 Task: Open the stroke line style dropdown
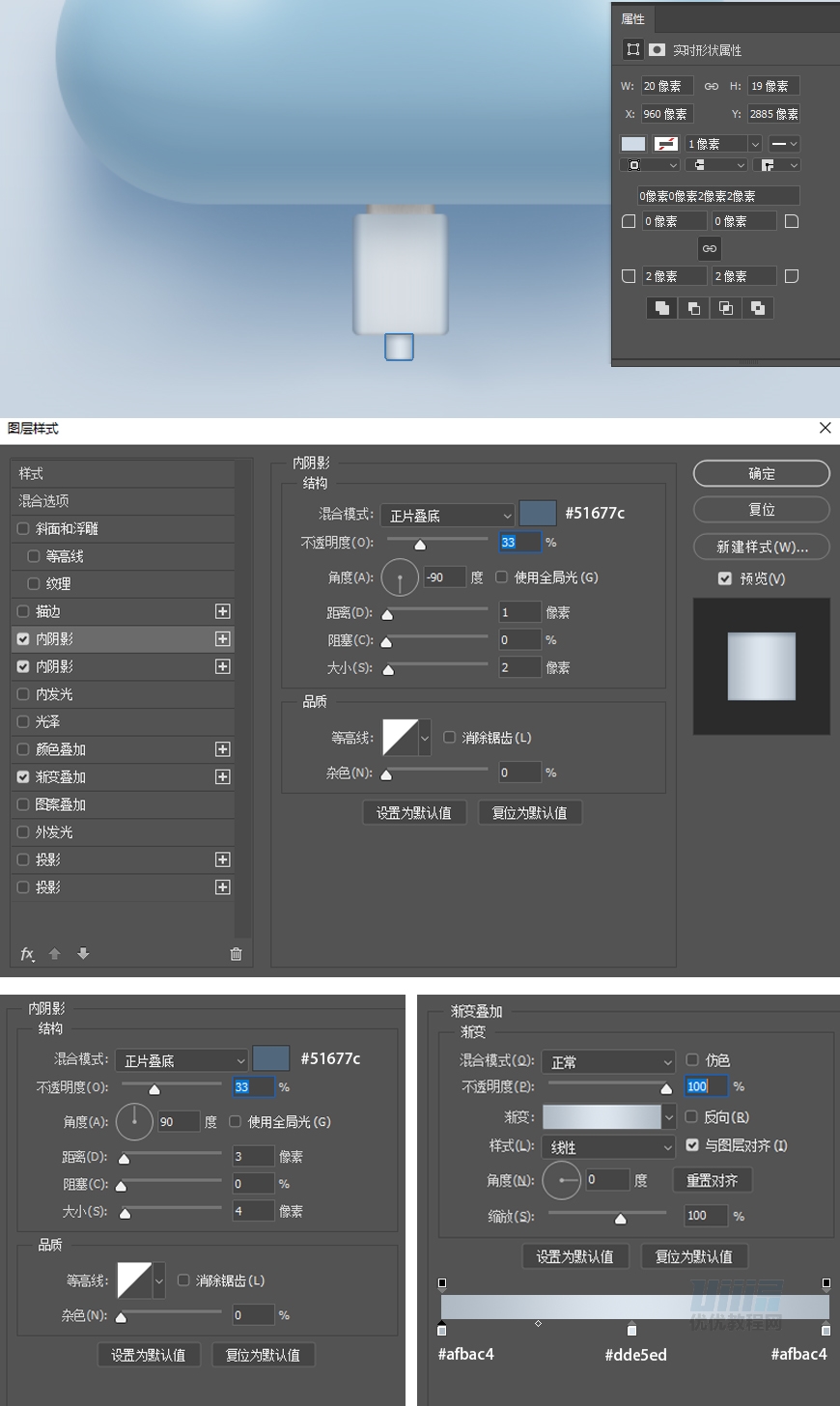pos(784,144)
